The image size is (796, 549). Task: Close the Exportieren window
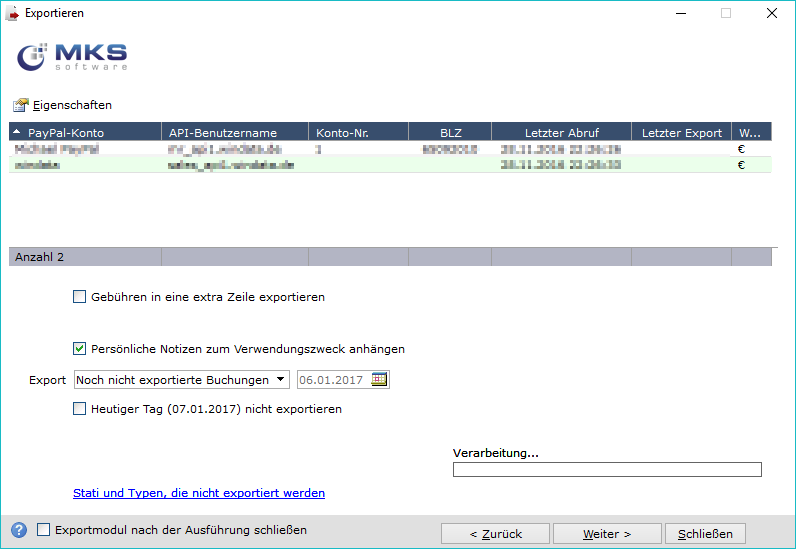[x=772, y=13]
